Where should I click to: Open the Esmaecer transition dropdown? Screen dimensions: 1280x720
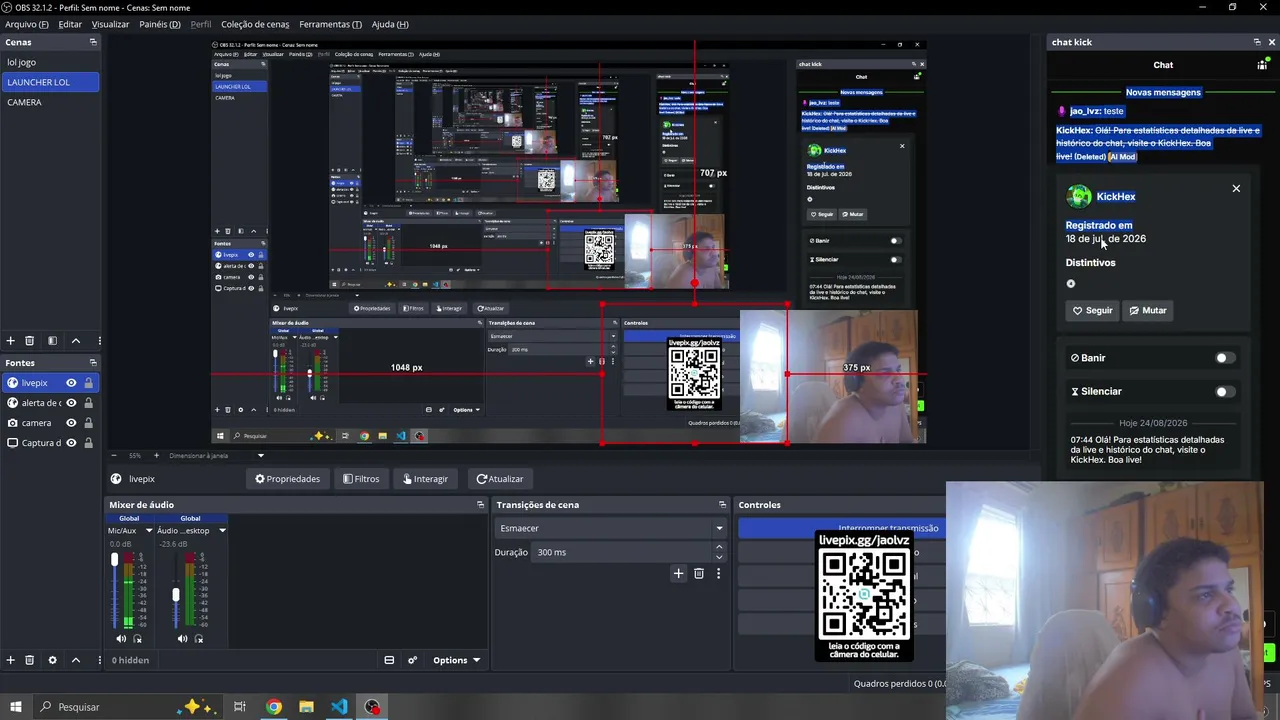coord(610,528)
